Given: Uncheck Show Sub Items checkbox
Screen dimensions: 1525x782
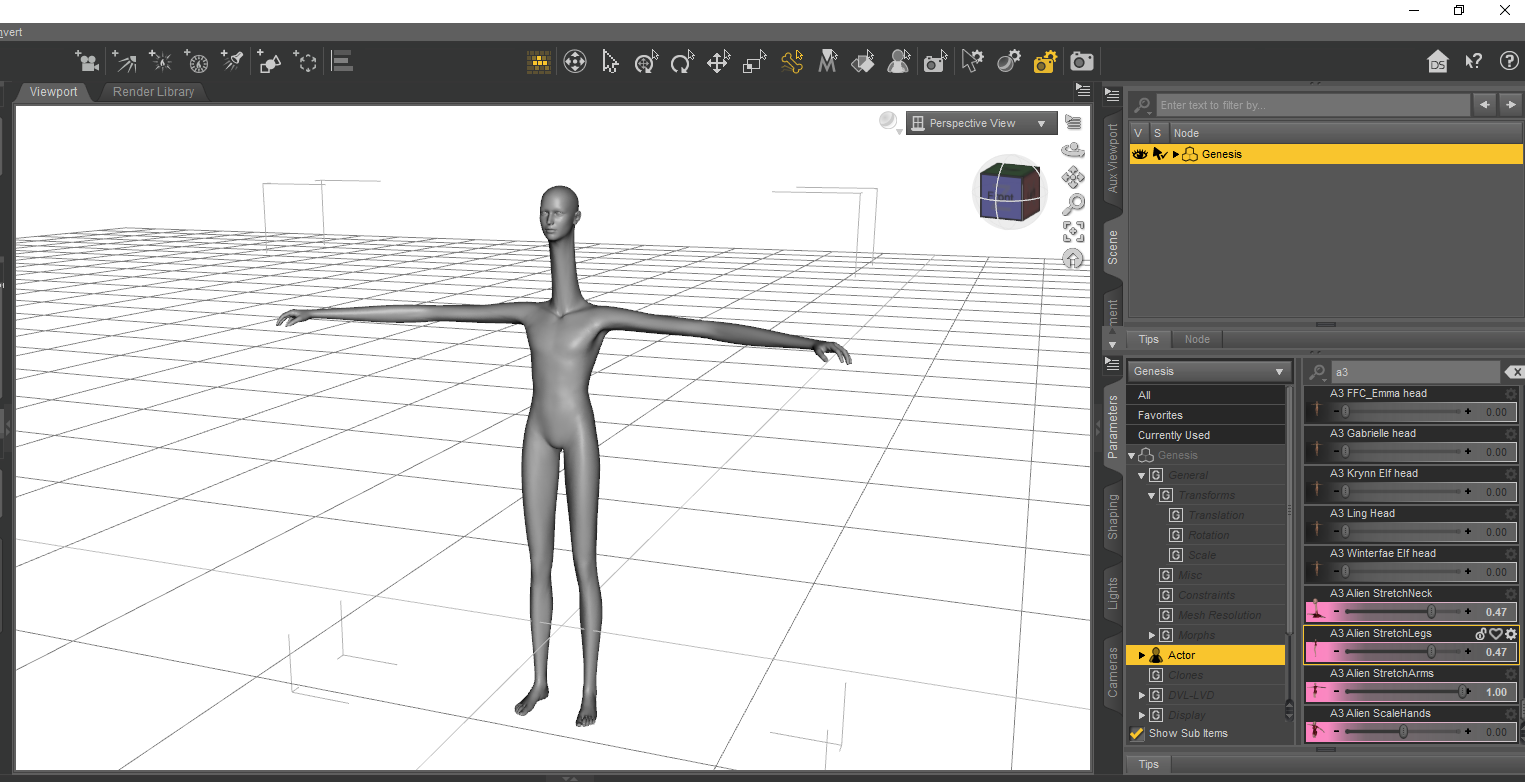Looking at the screenshot, I should click(x=1137, y=734).
